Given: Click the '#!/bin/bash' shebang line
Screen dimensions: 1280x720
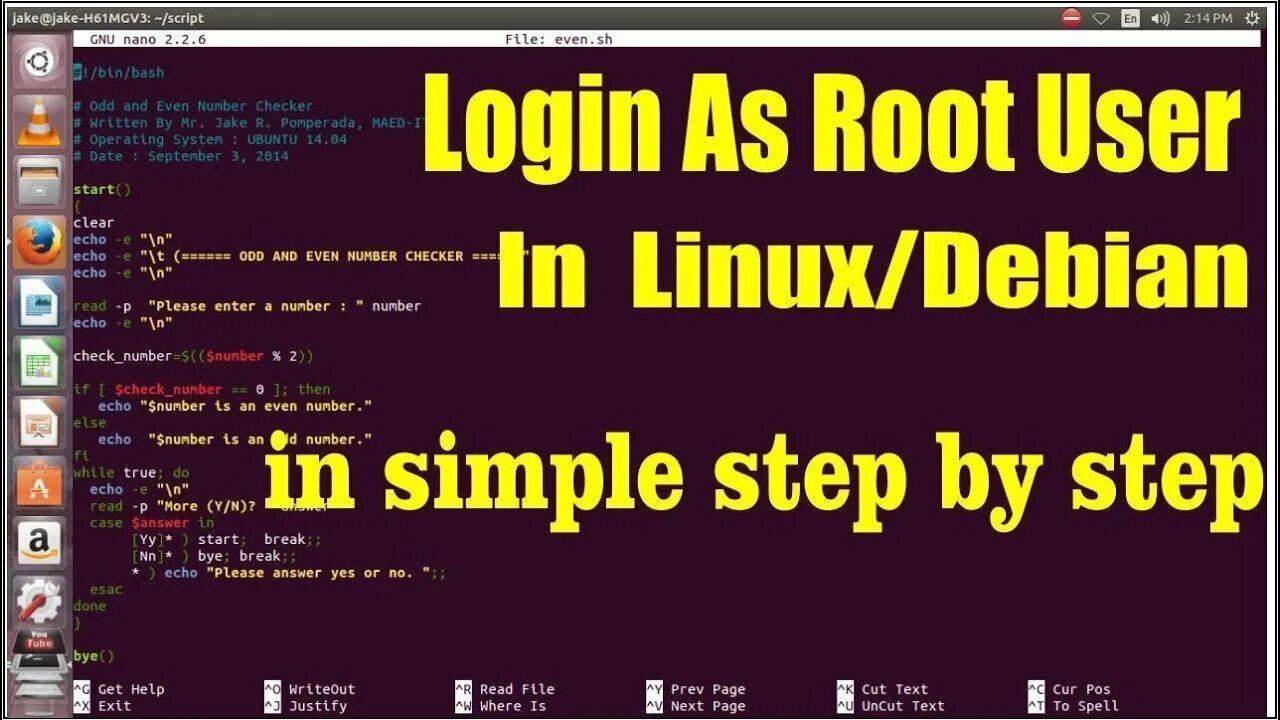Looking at the screenshot, I should point(119,73).
